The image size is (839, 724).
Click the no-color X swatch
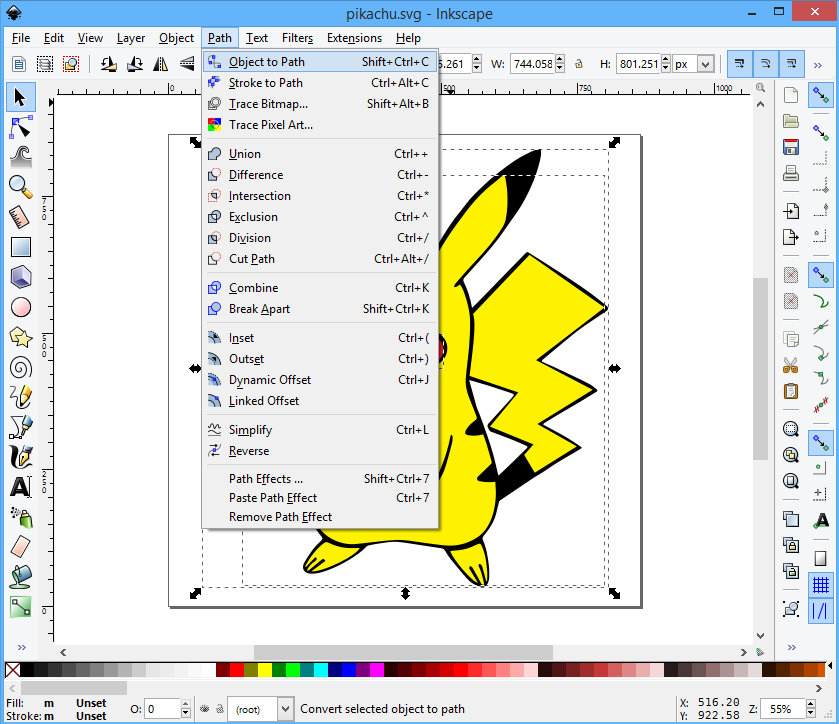[x=12, y=669]
